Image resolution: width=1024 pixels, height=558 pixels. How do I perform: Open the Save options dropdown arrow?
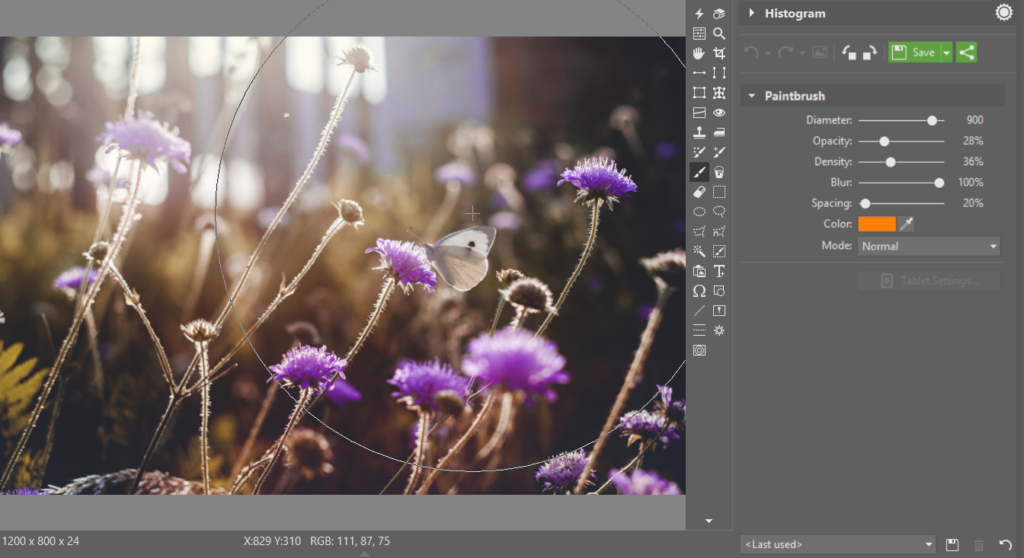tap(946, 52)
